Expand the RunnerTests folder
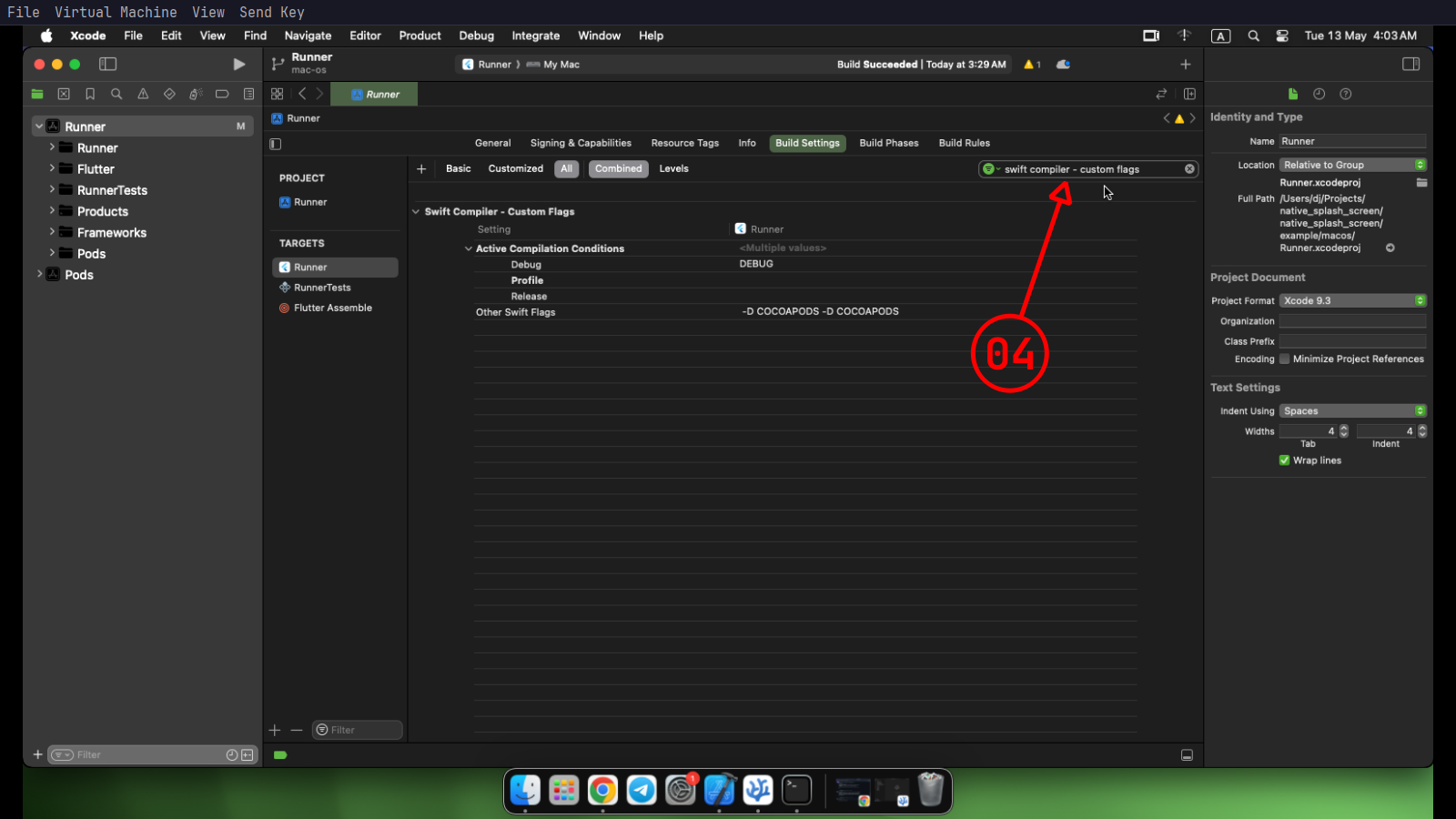The height and width of the screenshot is (819, 1456). pyautogui.click(x=52, y=189)
